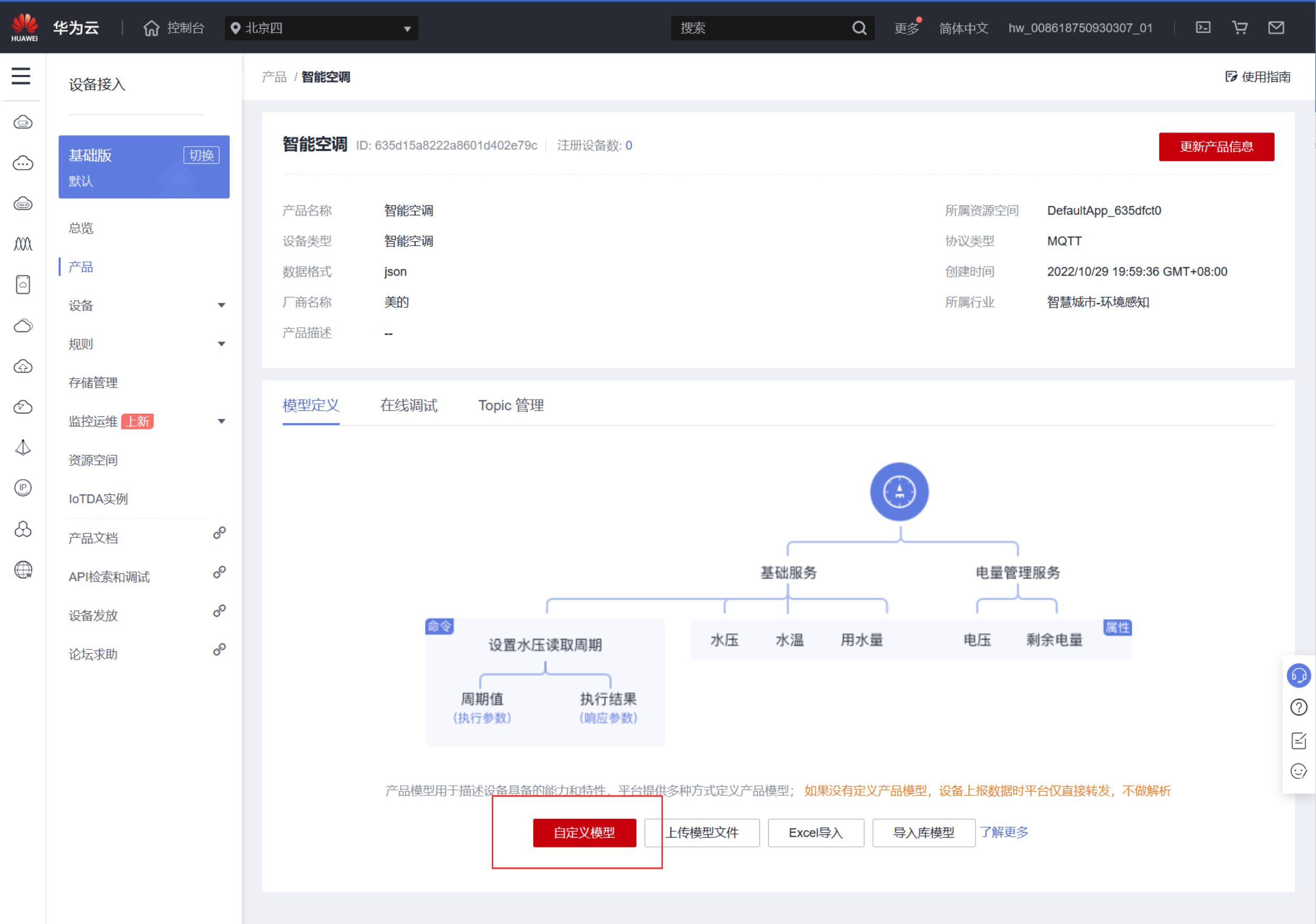Expand the 监控运维 sidebar submenu

tap(221, 421)
